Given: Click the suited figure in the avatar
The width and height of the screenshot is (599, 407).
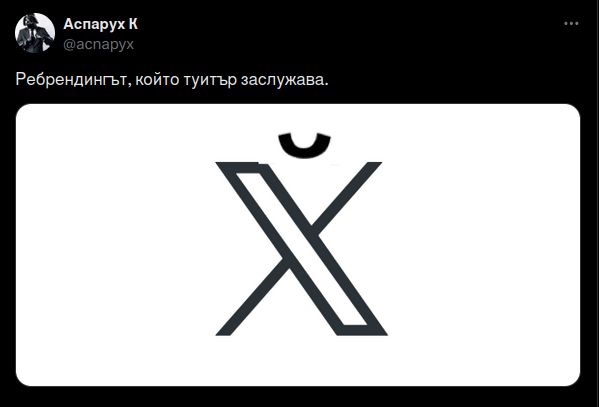Looking at the screenshot, I should point(34,36).
